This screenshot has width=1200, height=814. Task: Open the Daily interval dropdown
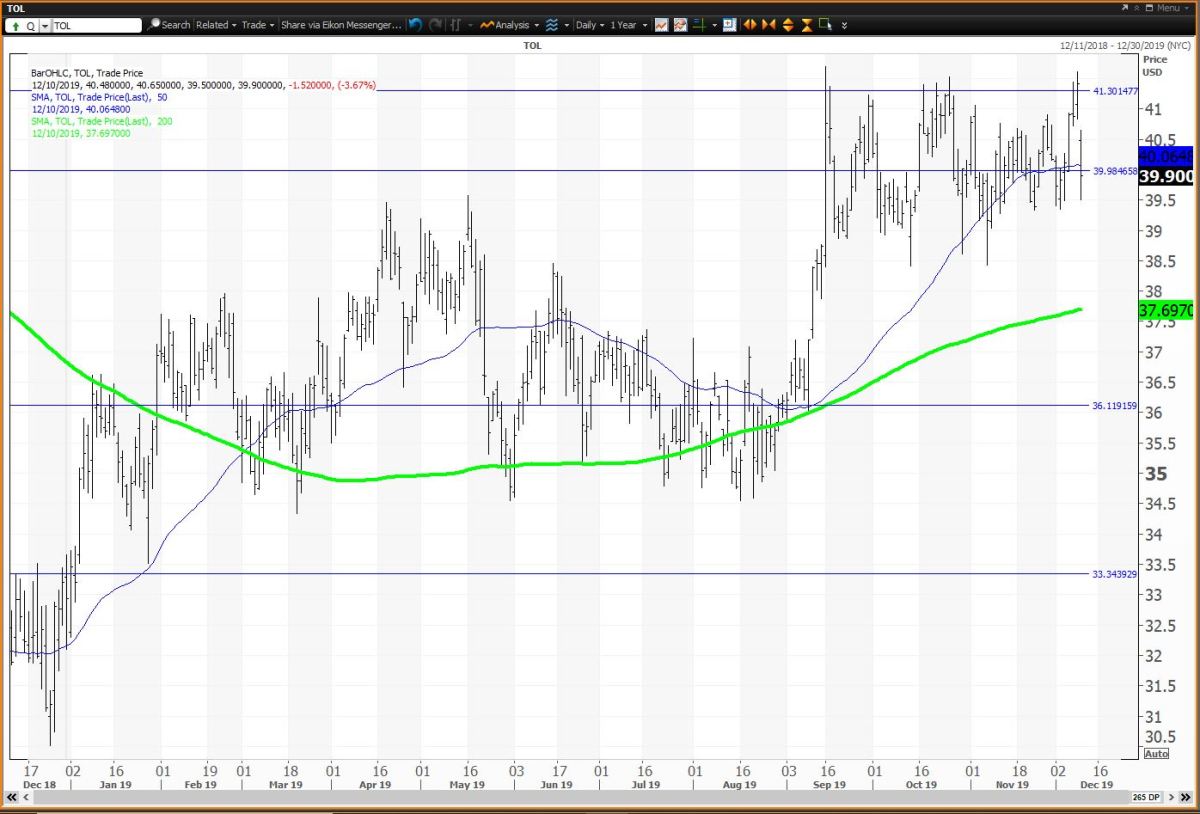coord(589,25)
